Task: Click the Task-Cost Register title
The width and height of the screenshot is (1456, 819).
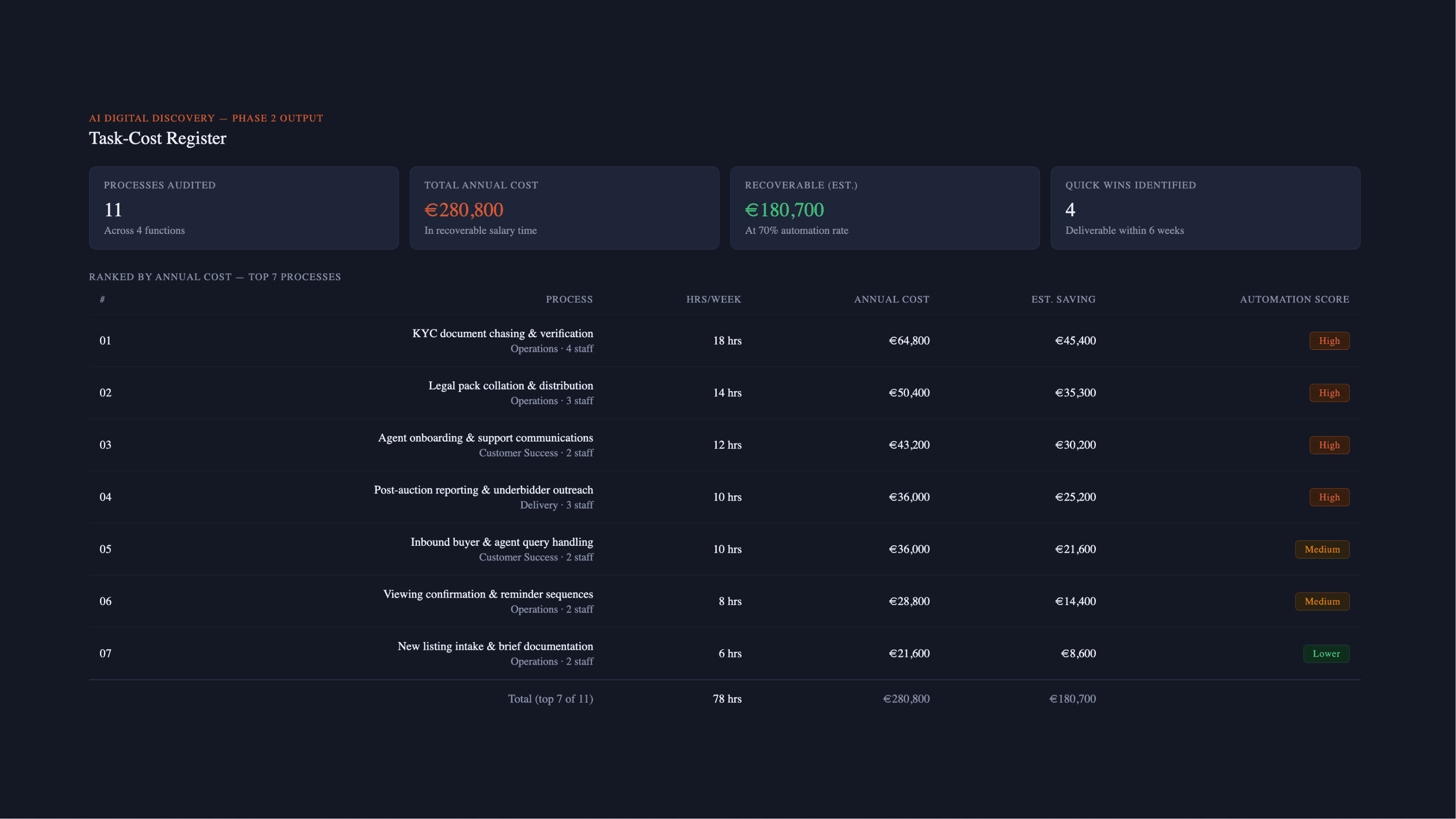Action: 157,138
